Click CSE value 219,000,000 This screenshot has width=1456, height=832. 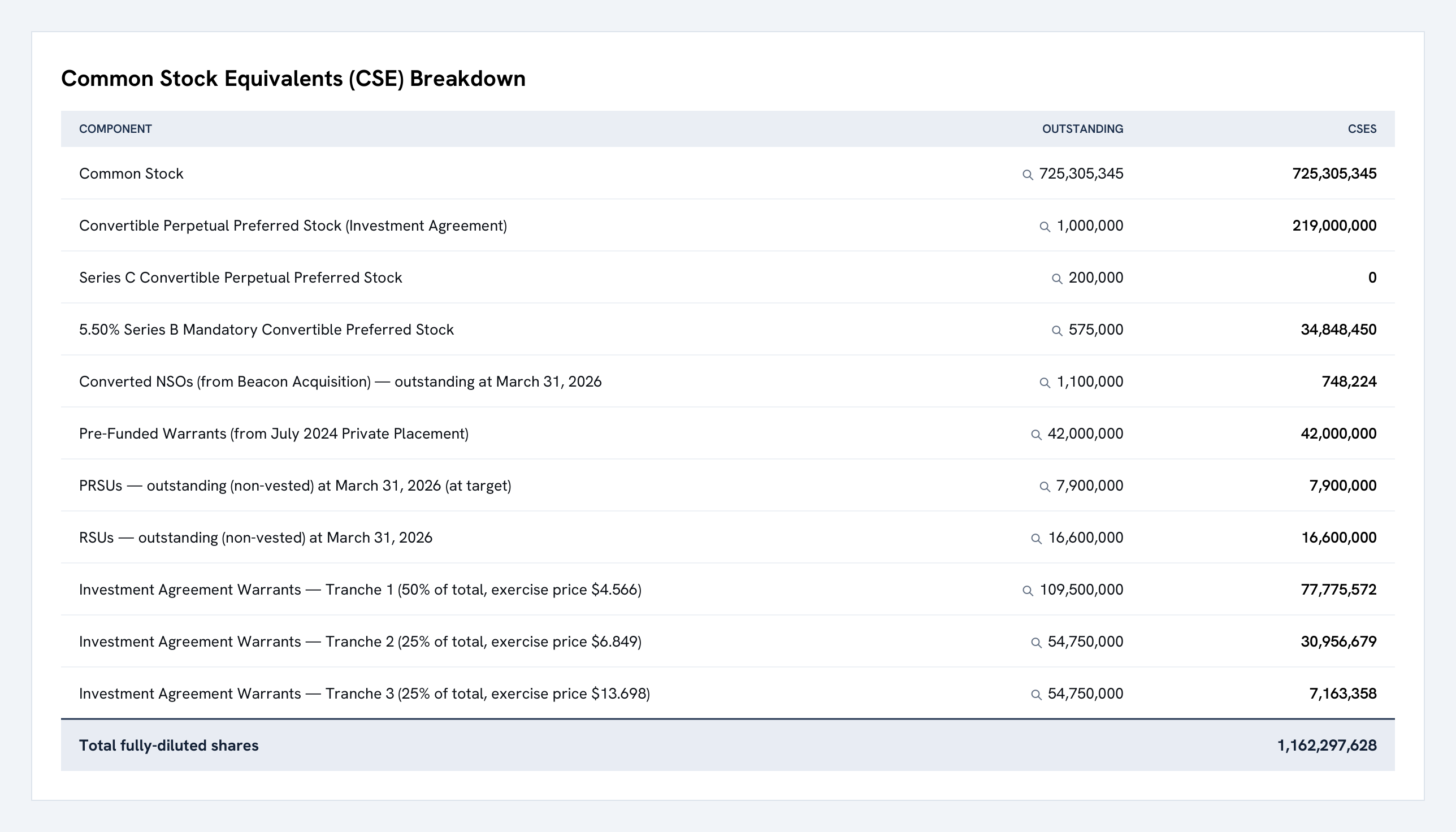click(1334, 226)
